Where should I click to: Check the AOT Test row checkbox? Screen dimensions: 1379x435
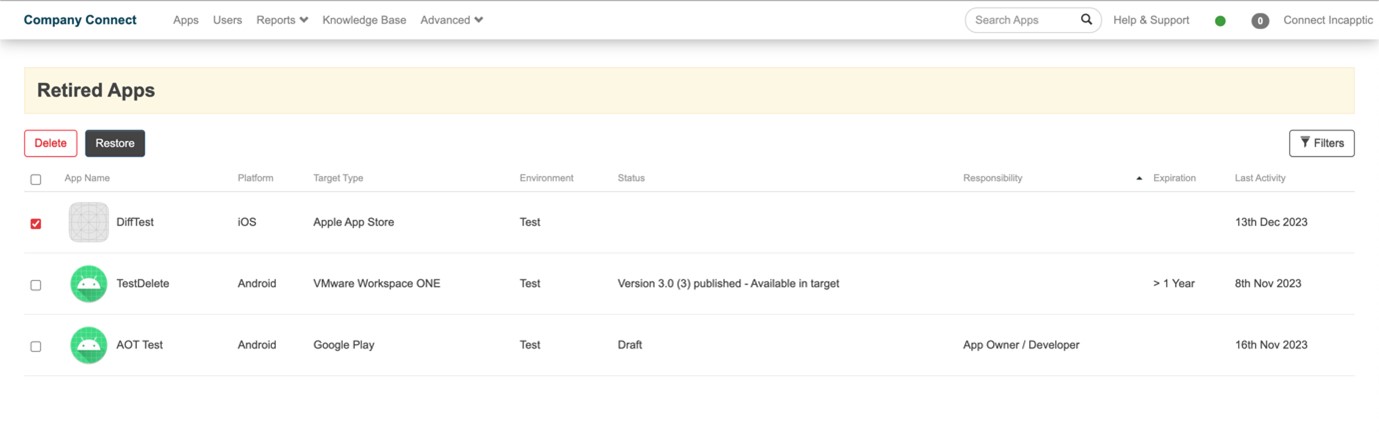(x=36, y=346)
